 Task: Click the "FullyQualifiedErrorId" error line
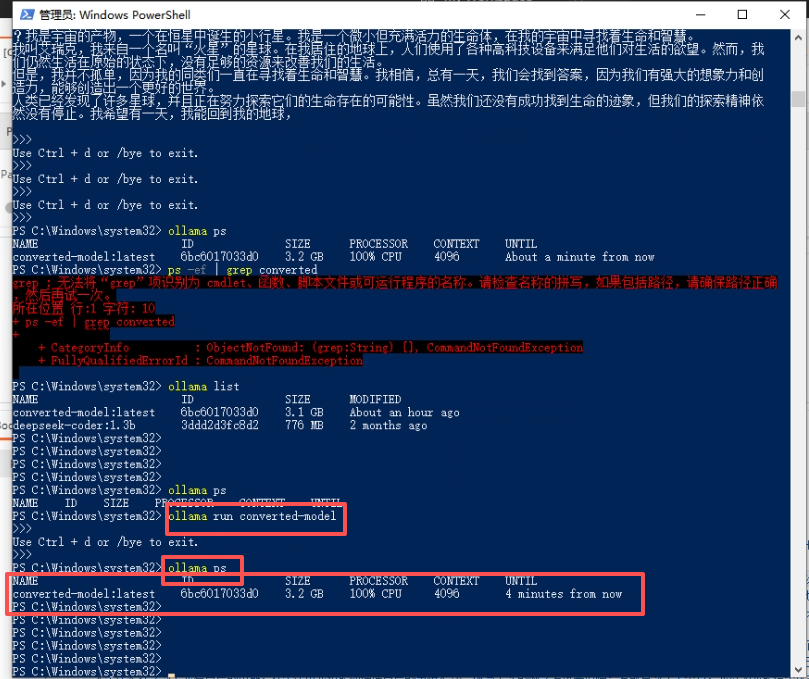[x=200, y=361]
